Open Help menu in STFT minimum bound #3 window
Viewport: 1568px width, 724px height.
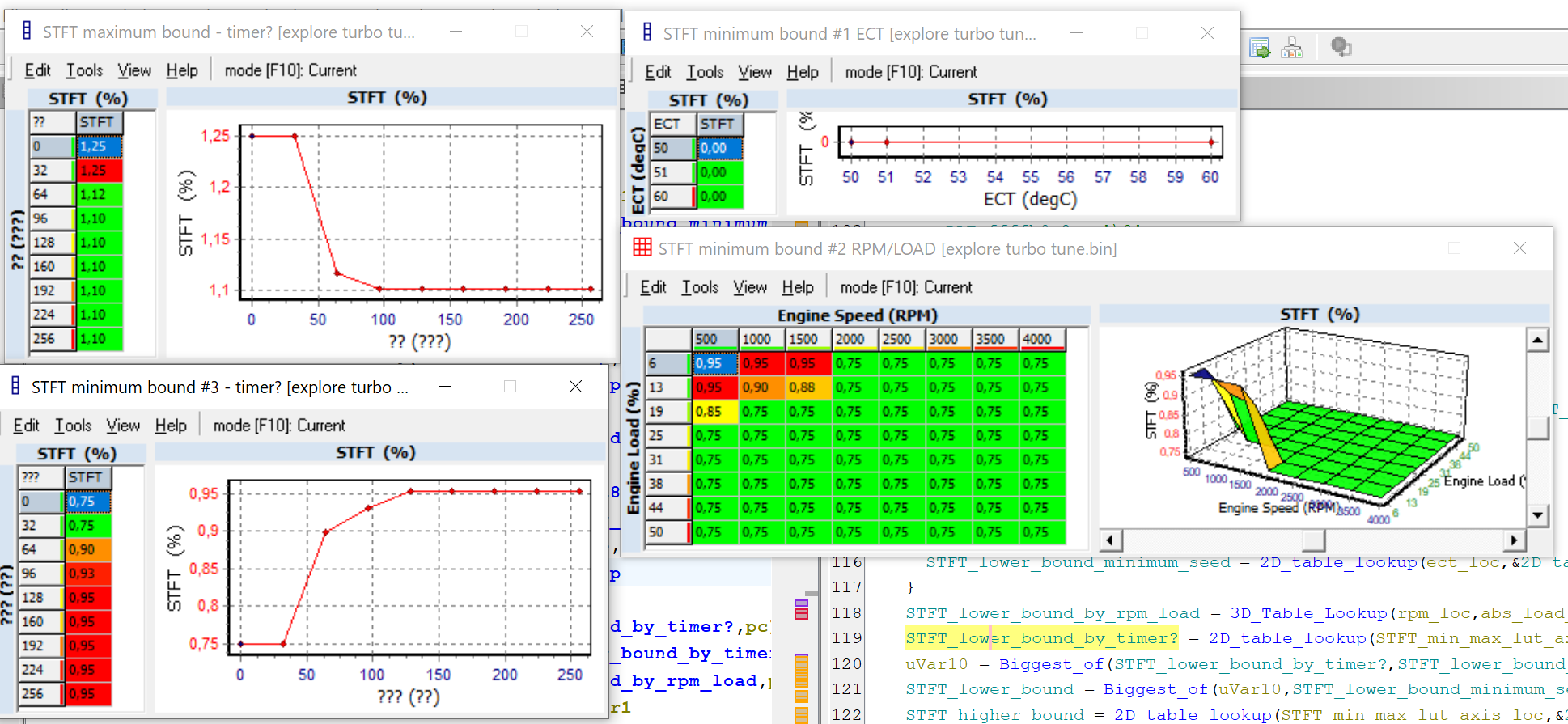pos(171,426)
